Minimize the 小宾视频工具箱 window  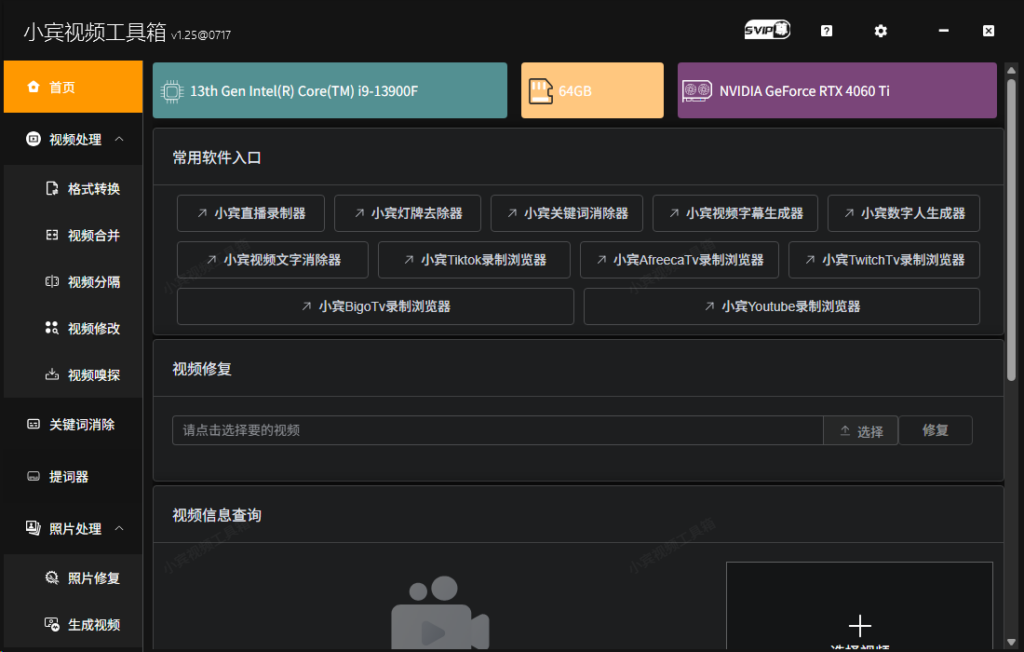[943, 31]
